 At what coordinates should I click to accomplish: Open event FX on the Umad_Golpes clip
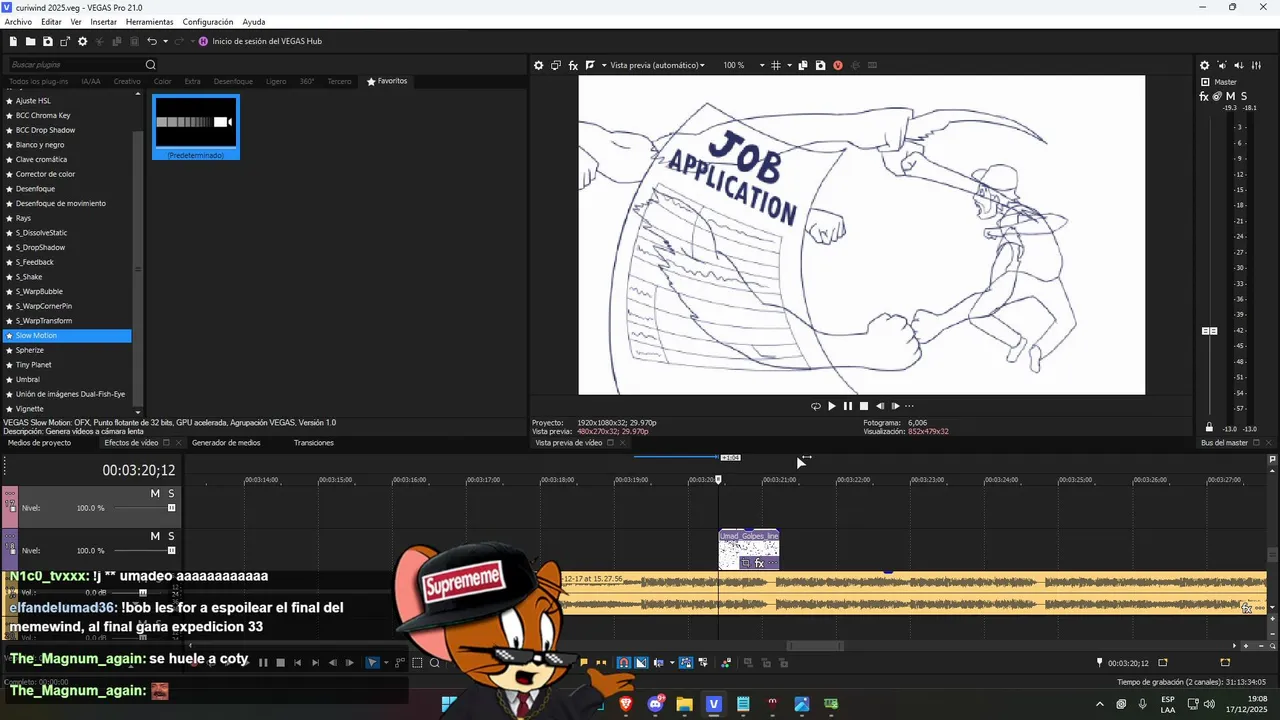click(x=759, y=564)
